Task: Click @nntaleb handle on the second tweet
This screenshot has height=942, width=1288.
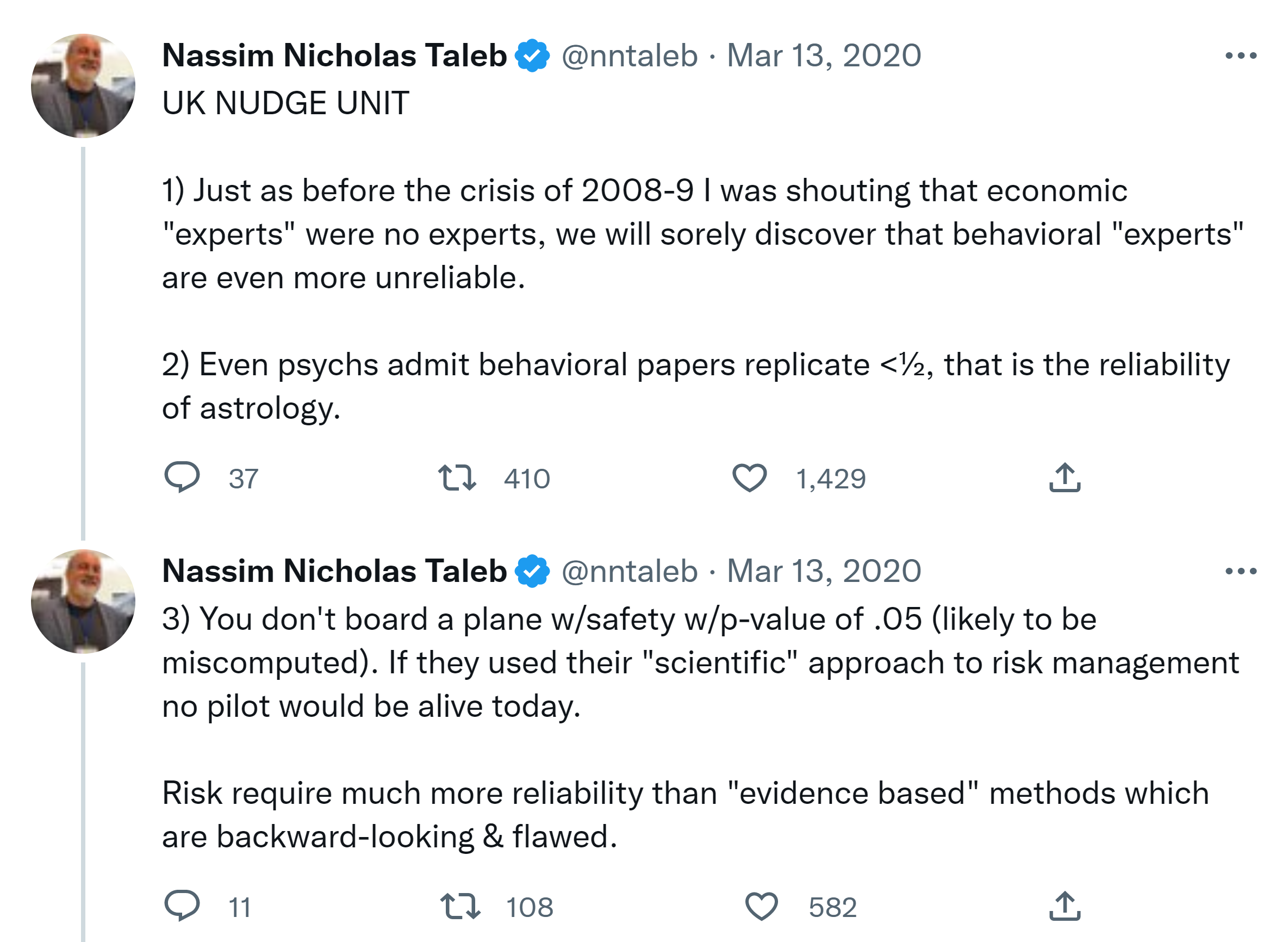Action: (630, 572)
